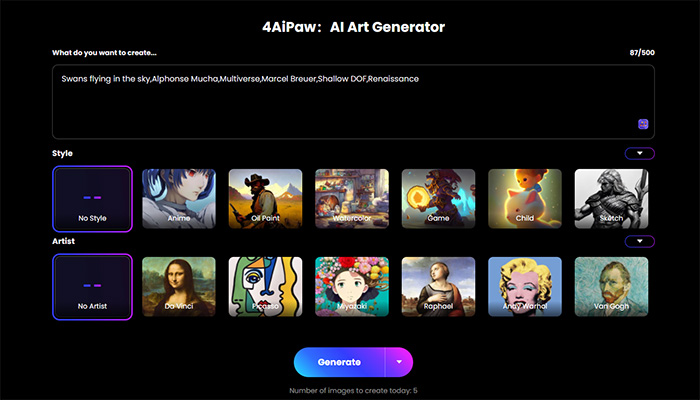Pick the Picasso artist tile
The image size is (700, 400).
[265, 287]
